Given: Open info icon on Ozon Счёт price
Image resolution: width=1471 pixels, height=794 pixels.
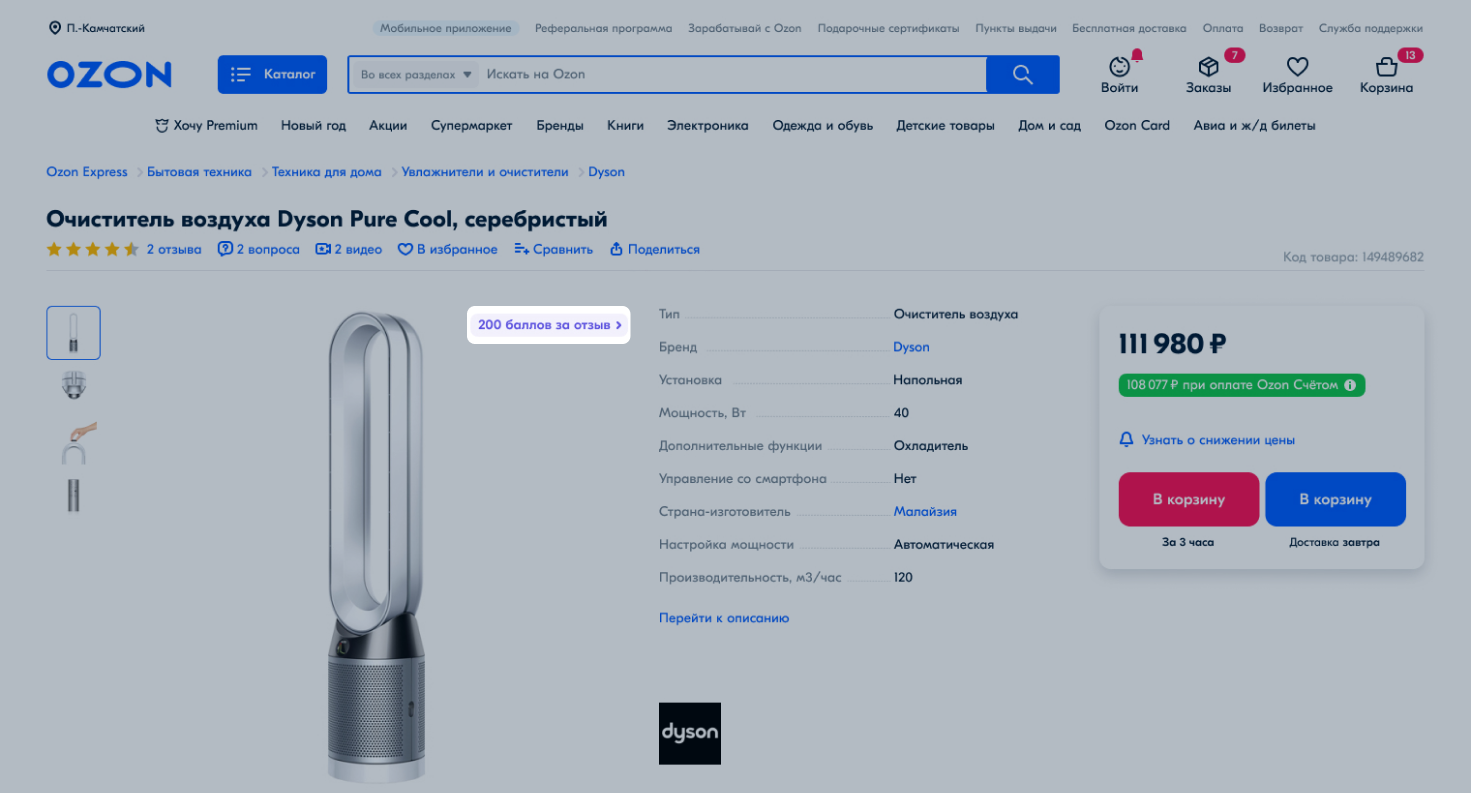Looking at the screenshot, I should [1349, 385].
